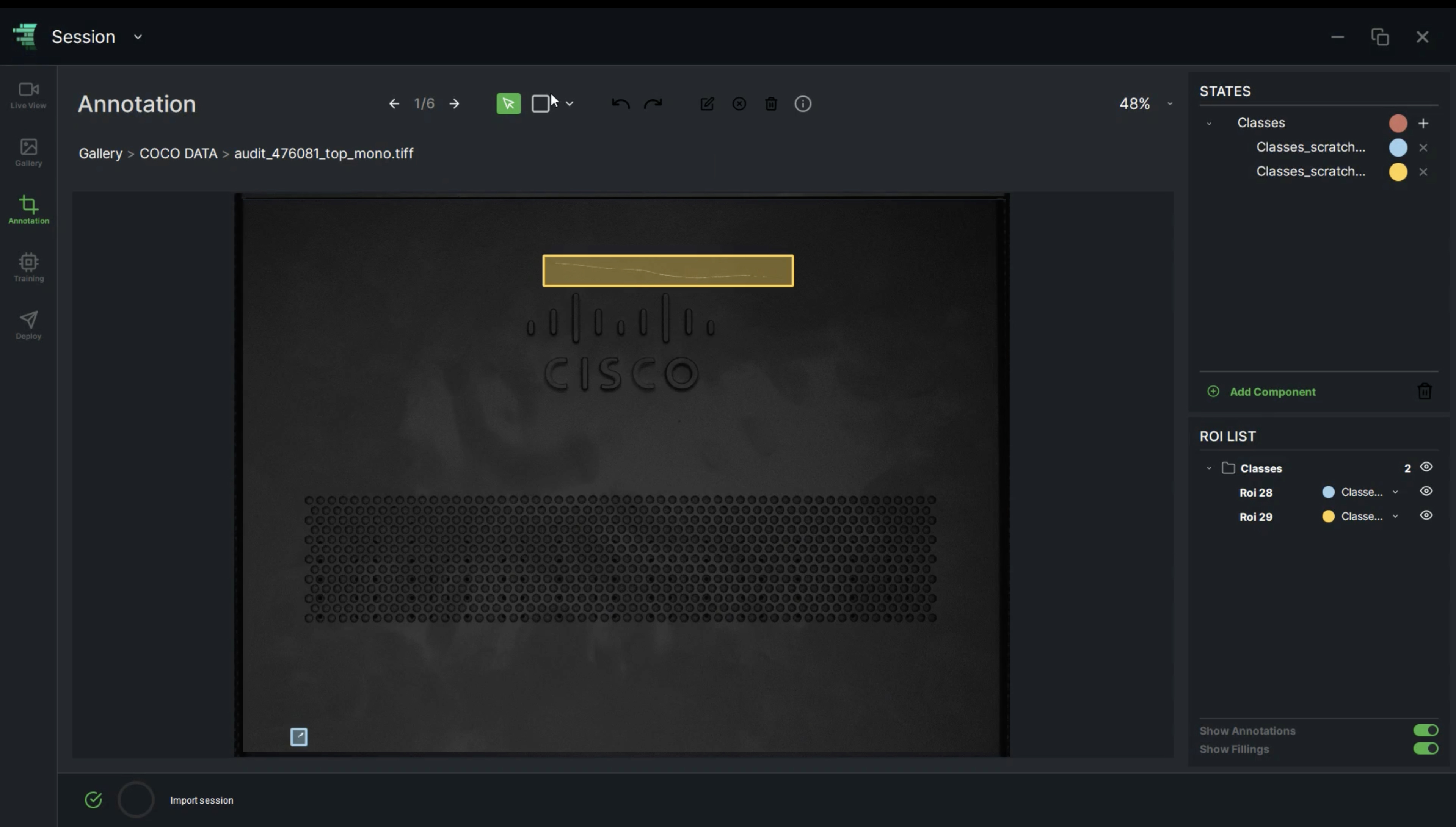Go to the previous image arrow
Image resolution: width=1456 pixels, height=827 pixels.
pos(394,104)
